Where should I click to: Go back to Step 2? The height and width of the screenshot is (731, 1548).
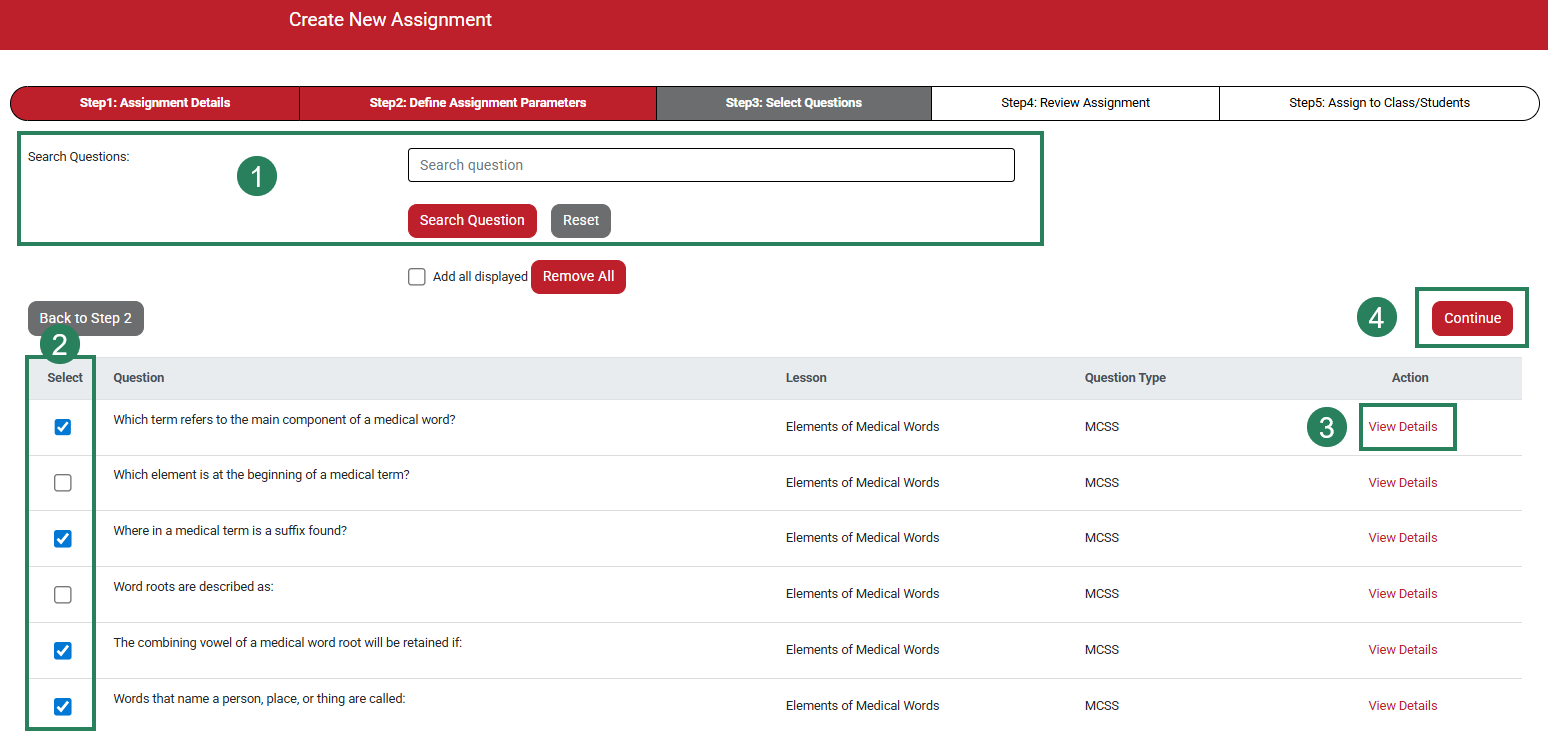(x=86, y=317)
